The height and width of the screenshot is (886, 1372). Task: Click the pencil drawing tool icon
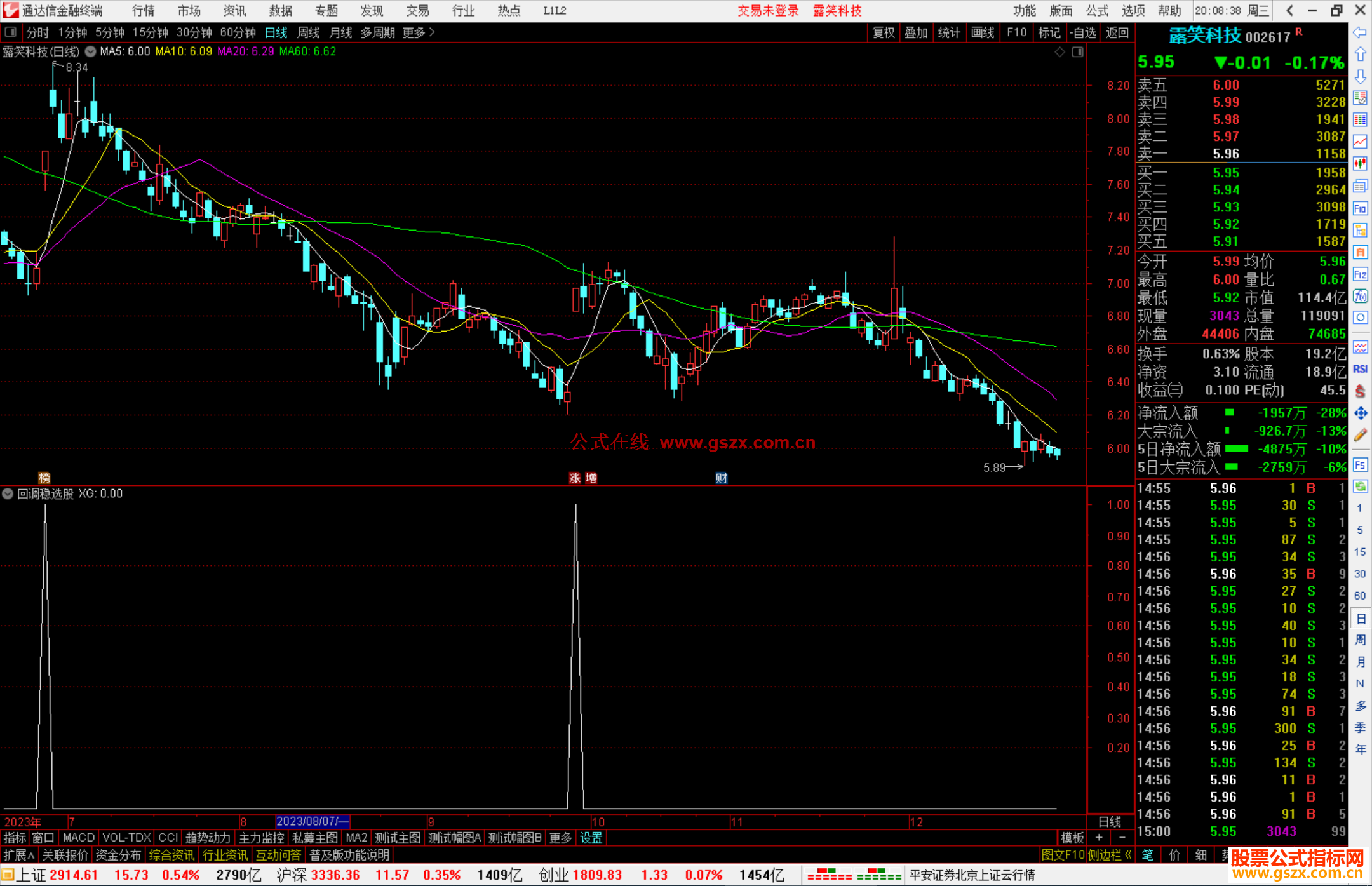tap(1360, 435)
